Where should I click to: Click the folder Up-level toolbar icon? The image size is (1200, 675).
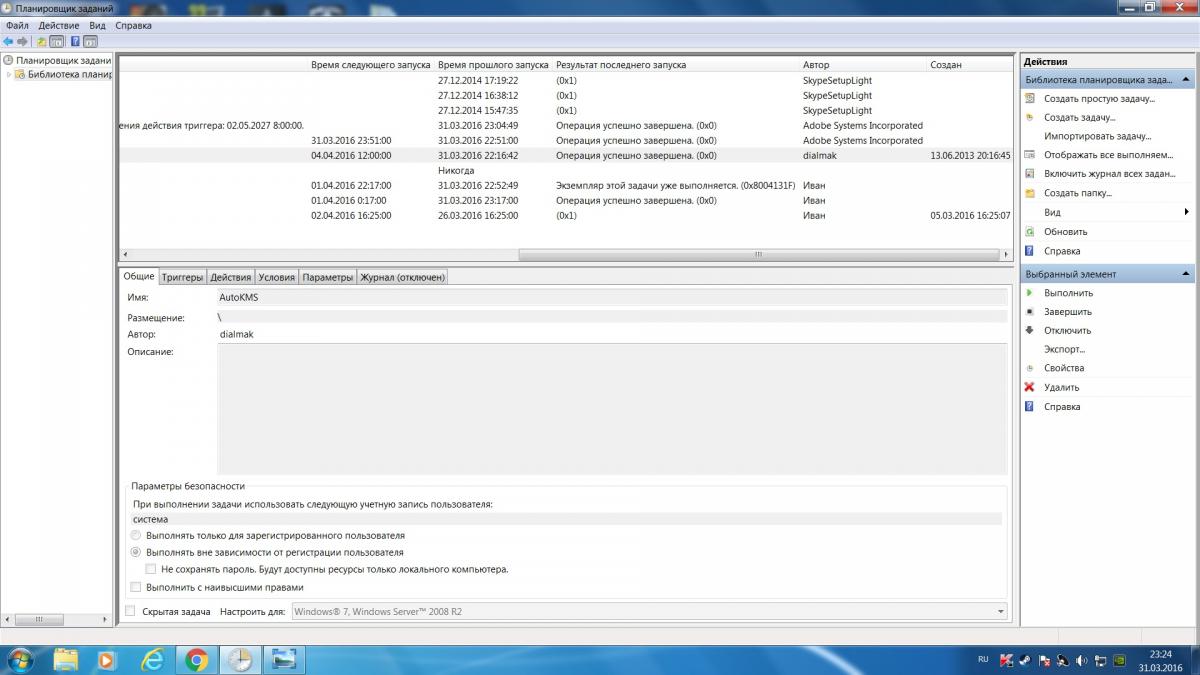41,42
